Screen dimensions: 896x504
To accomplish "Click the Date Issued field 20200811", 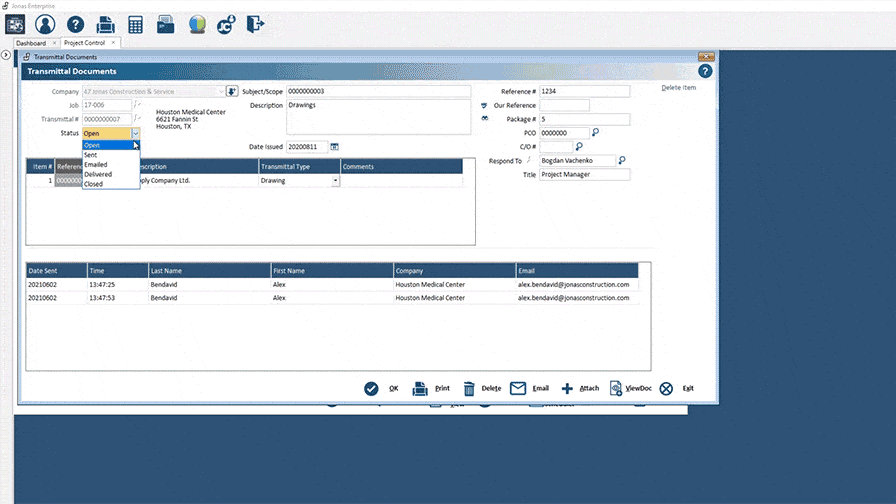I will coord(307,147).
